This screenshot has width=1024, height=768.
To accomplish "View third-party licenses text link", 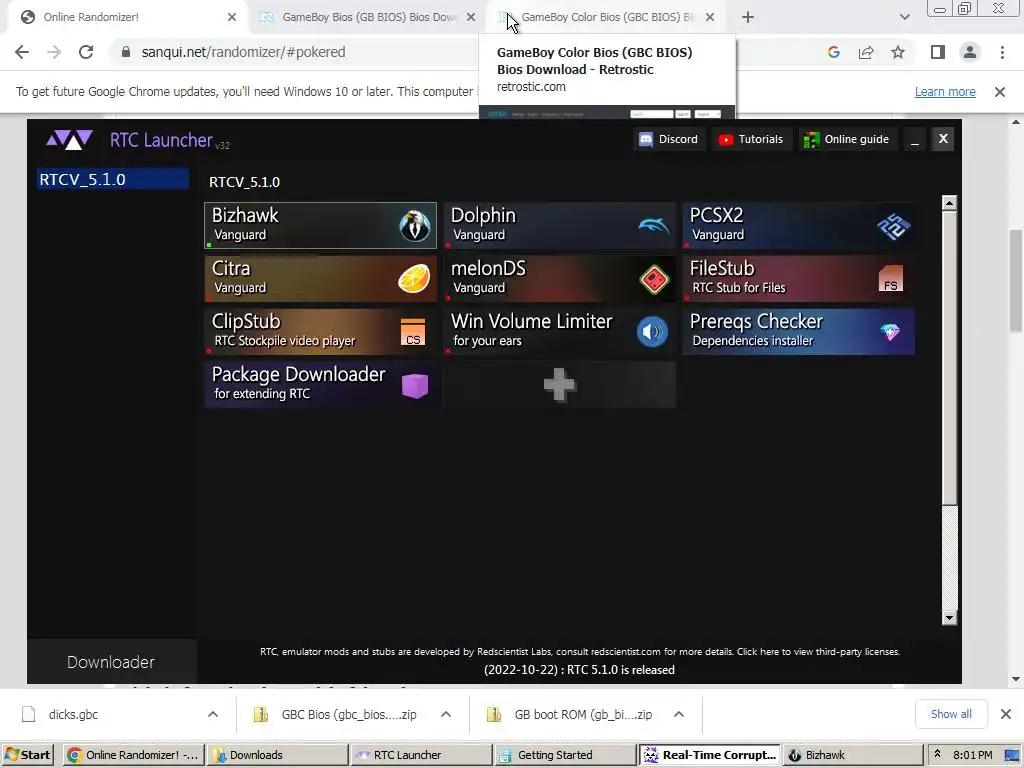I will (818, 652).
